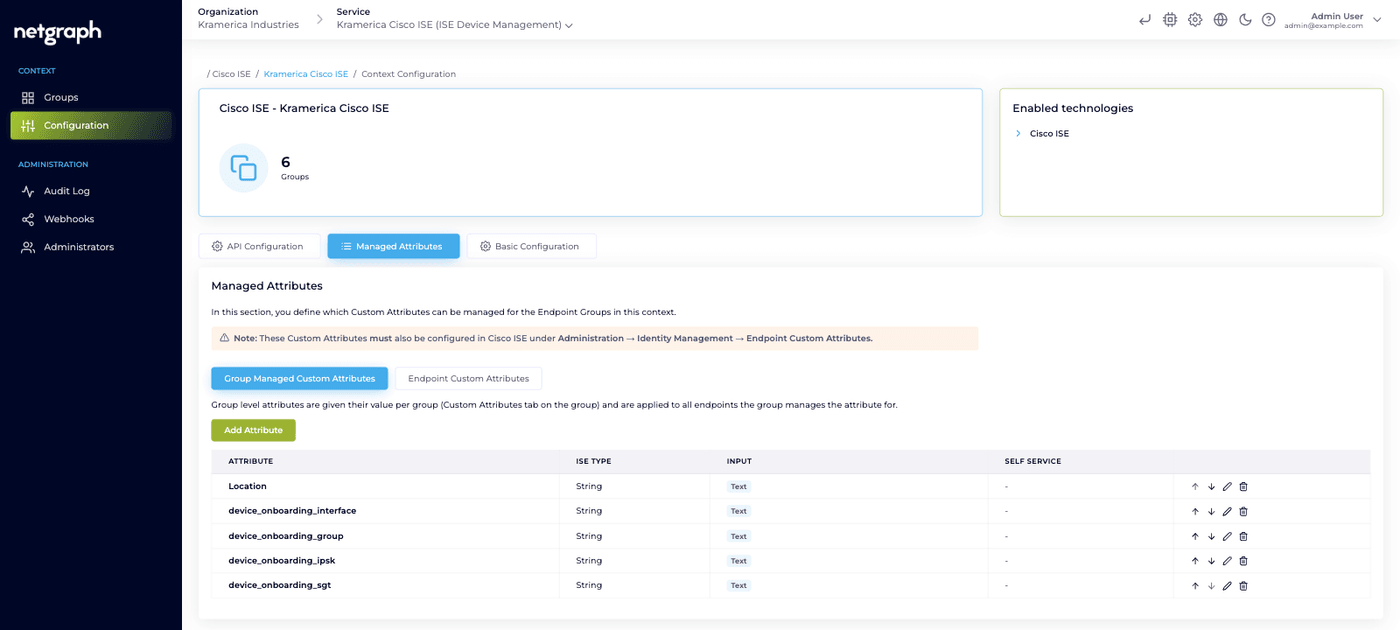
Task: Edit device_onboarding_ipsk attribute
Action: point(1227,561)
